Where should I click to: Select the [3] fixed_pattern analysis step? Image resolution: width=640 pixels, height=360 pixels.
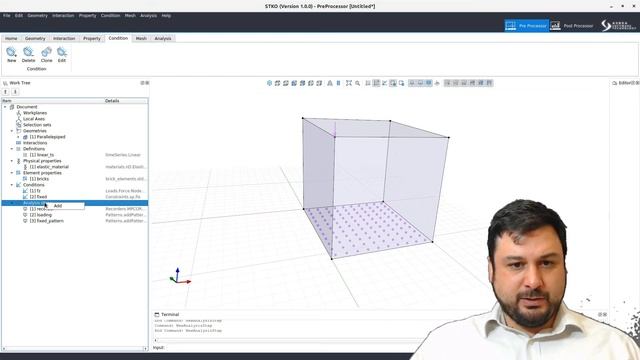(47, 221)
